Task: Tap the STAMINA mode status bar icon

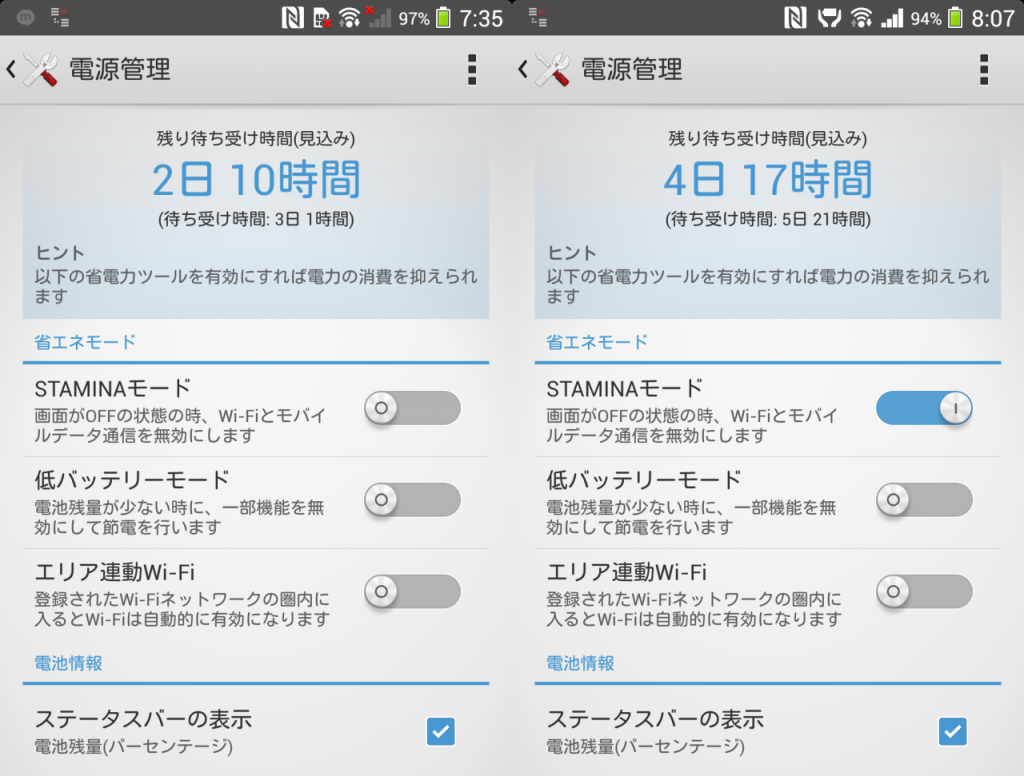Action: click(x=829, y=18)
